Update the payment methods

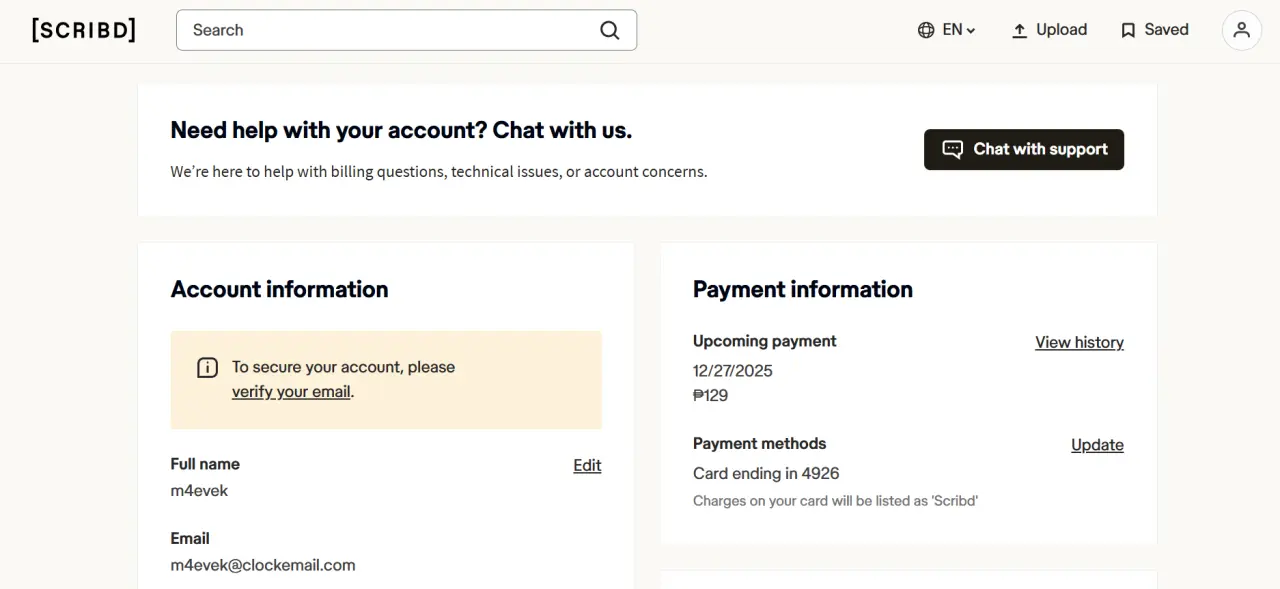1097,445
